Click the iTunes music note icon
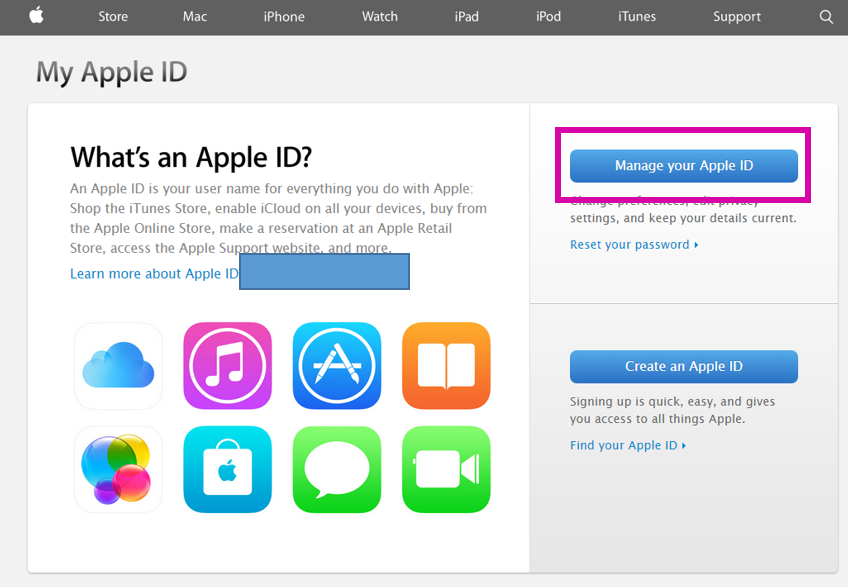Image resolution: width=848 pixels, height=587 pixels. pos(228,366)
